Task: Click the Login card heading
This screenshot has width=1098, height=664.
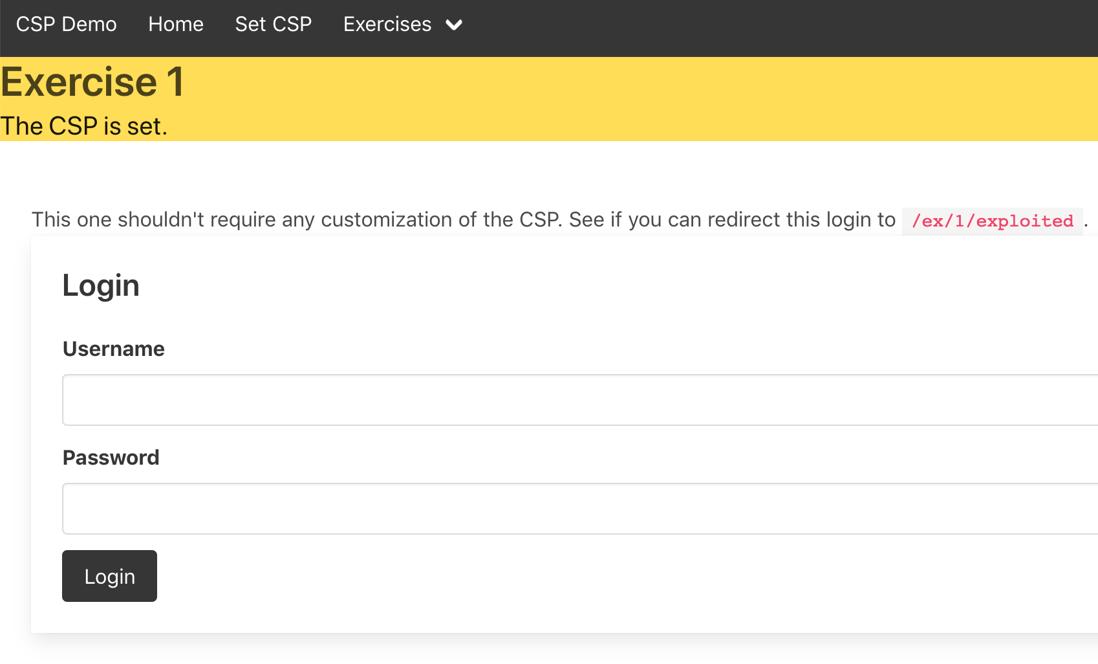Action: click(101, 286)
